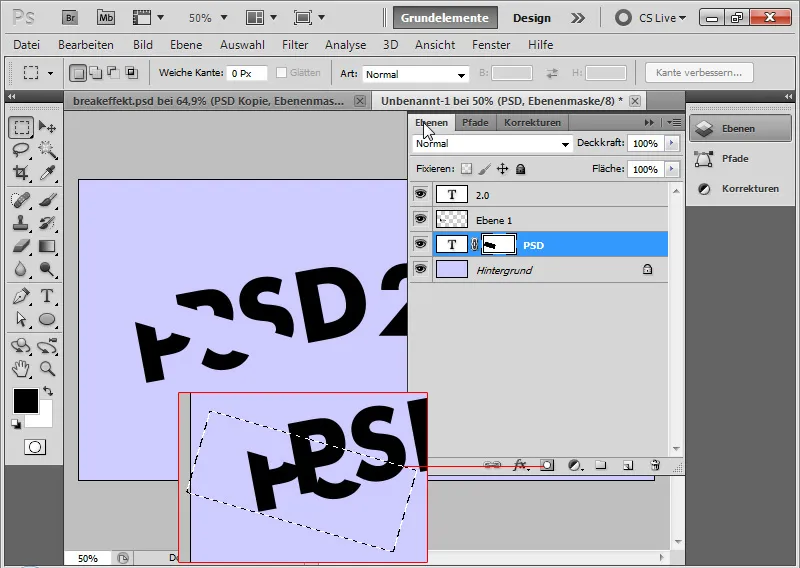Viewport: 800px width, 568px height.
Task: Show more workspaces with double arrow
Action: point(578,18)
